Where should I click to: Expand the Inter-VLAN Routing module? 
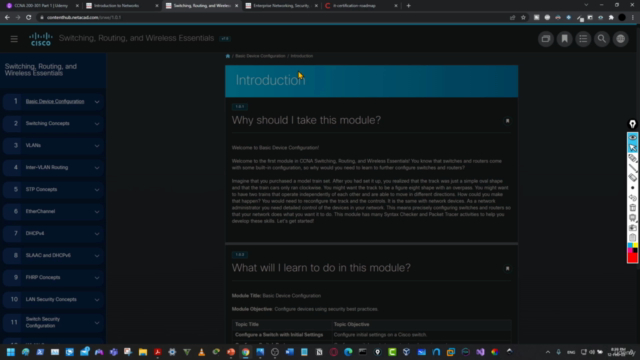point(97,168)
